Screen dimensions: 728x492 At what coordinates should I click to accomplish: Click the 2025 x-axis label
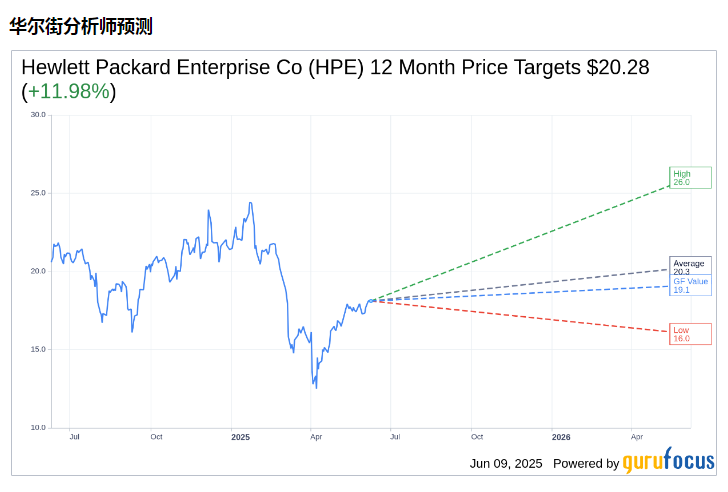(x=240, y=437)
